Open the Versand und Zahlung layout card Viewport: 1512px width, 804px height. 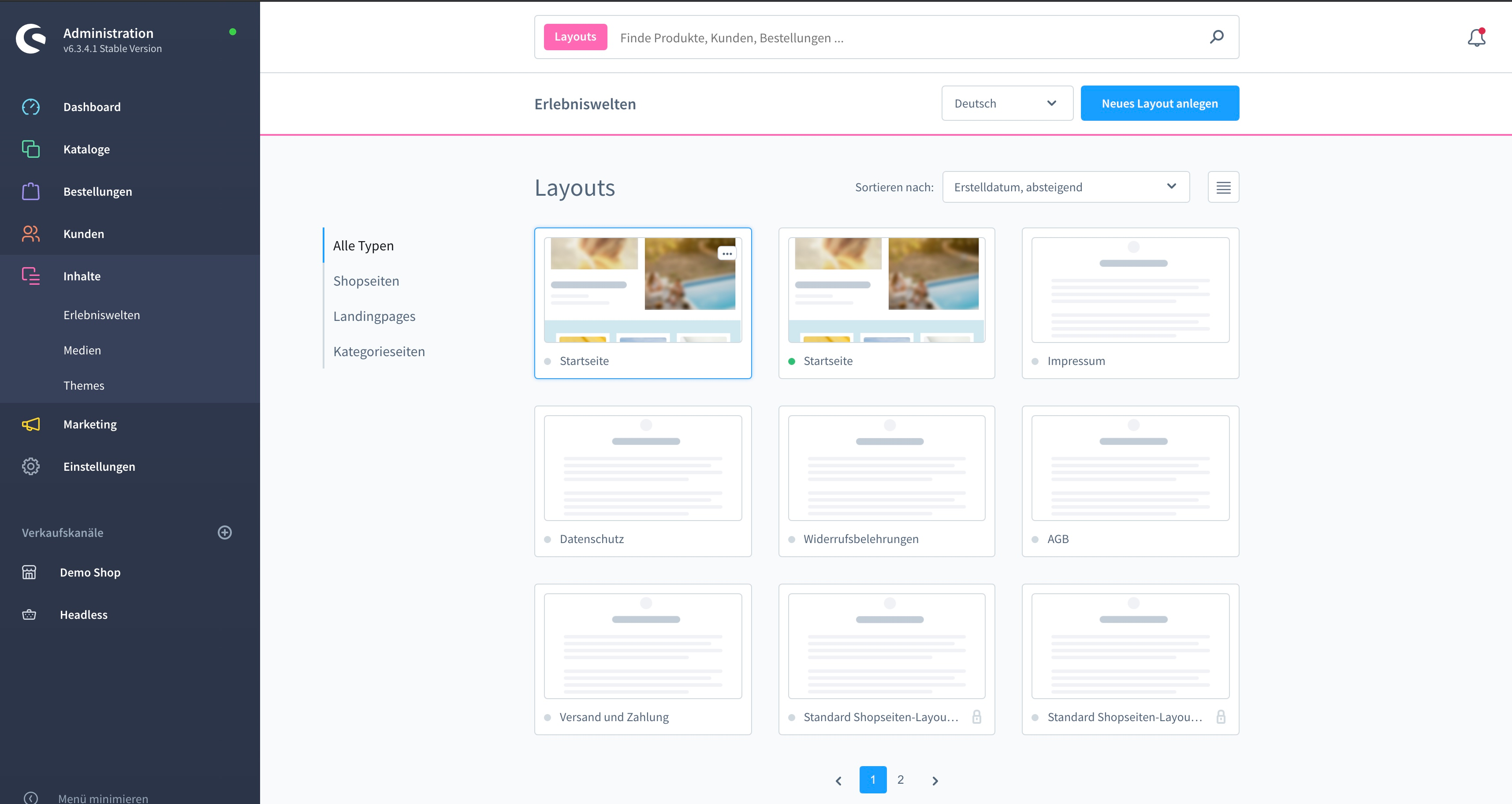(643, 659)
